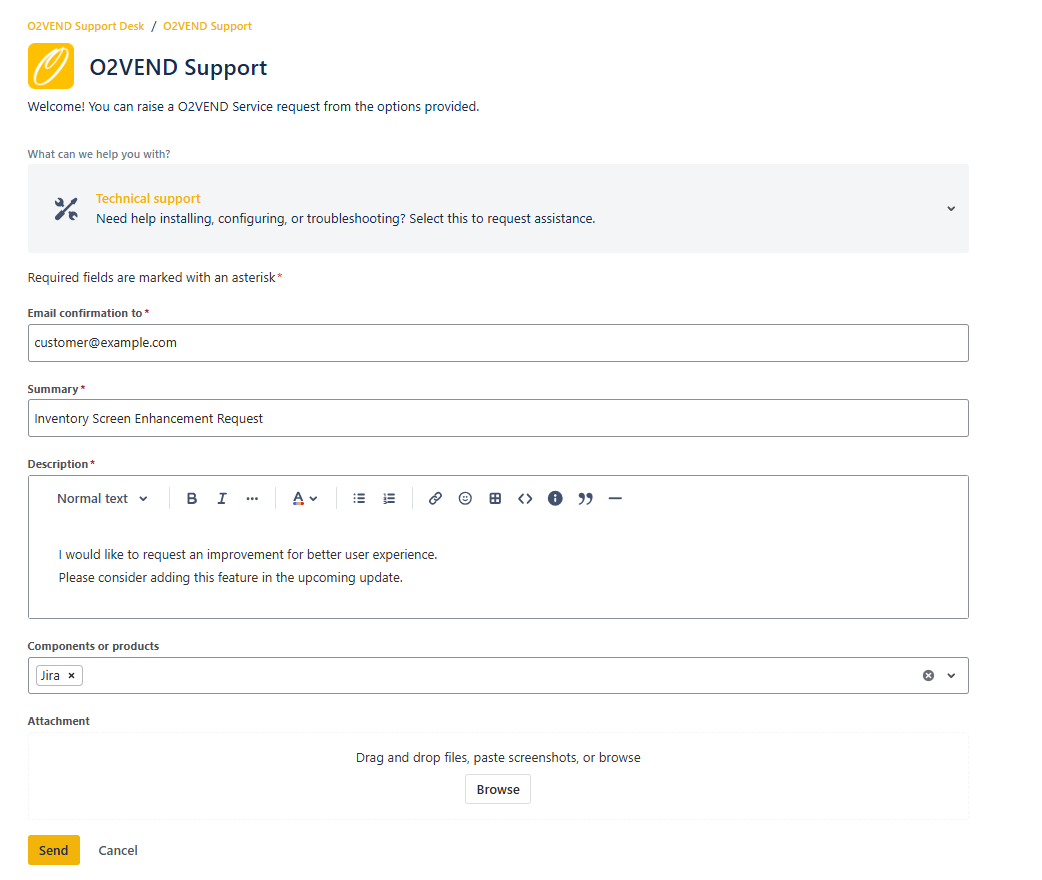Add a block quote in the description
This screenshot has width=1042, height=880.
pos(585,498)
